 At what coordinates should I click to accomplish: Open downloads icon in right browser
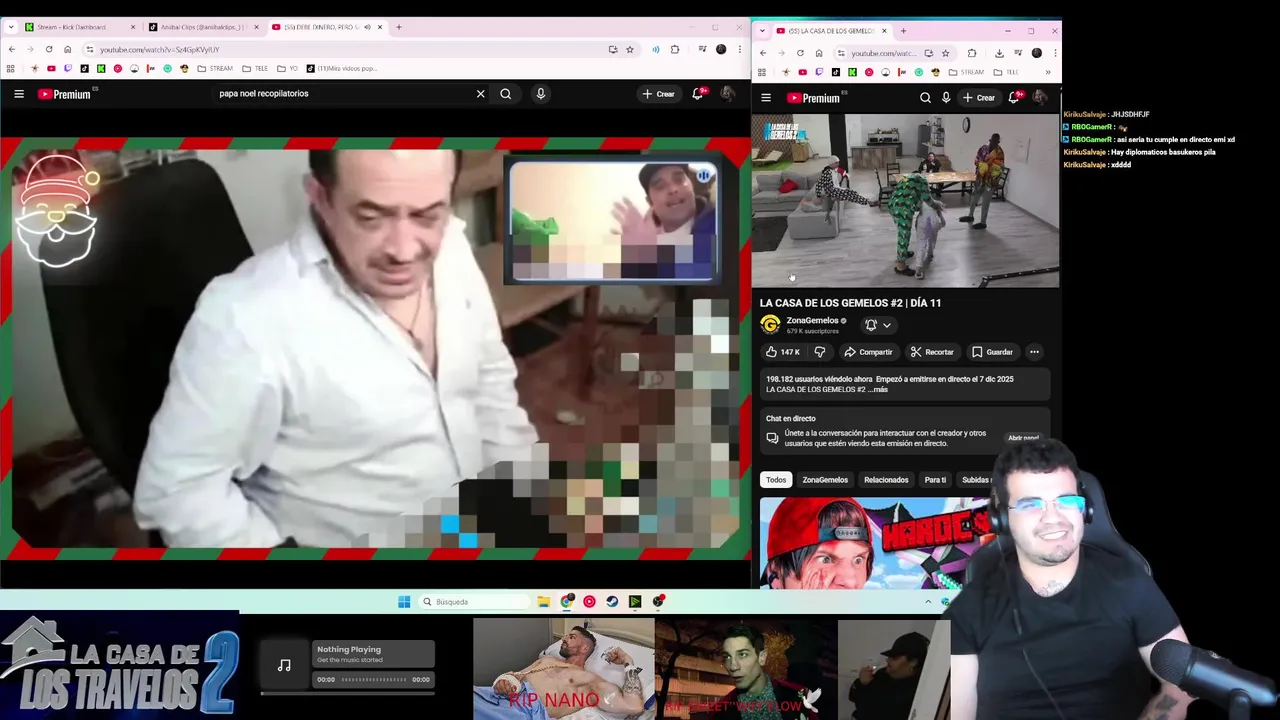(x=999, y=53)
